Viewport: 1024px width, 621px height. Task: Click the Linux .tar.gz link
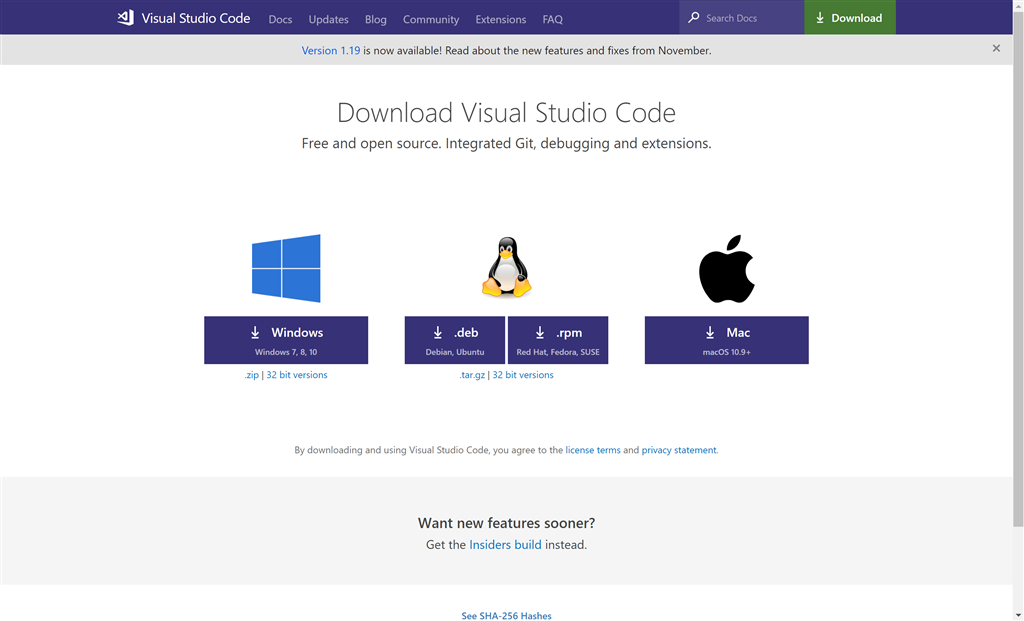tap(472, 375)
